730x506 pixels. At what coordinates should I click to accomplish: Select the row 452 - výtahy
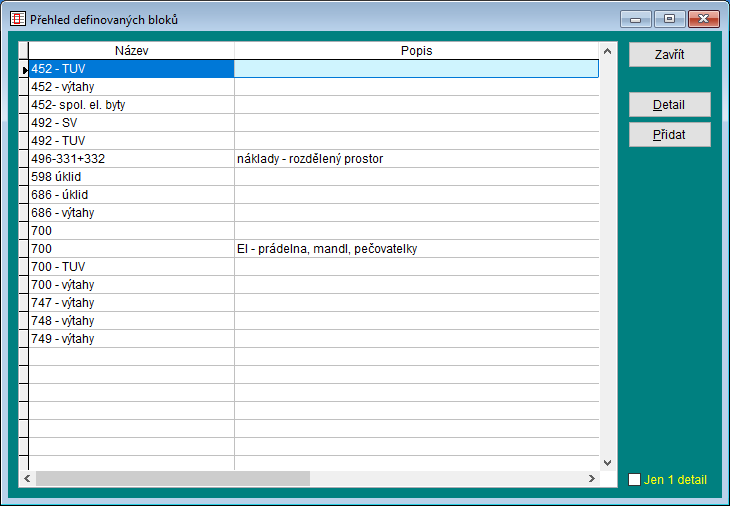click(x=131, y=87)
